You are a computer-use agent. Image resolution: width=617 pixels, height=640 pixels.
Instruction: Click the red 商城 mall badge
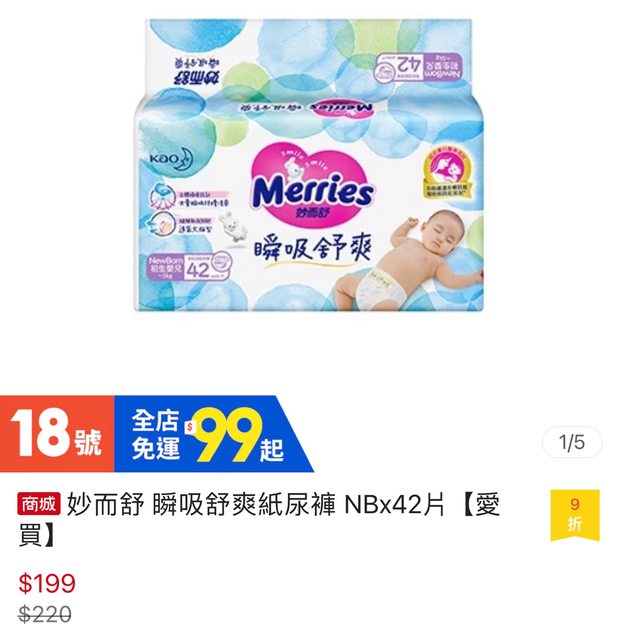pos(39,504)
